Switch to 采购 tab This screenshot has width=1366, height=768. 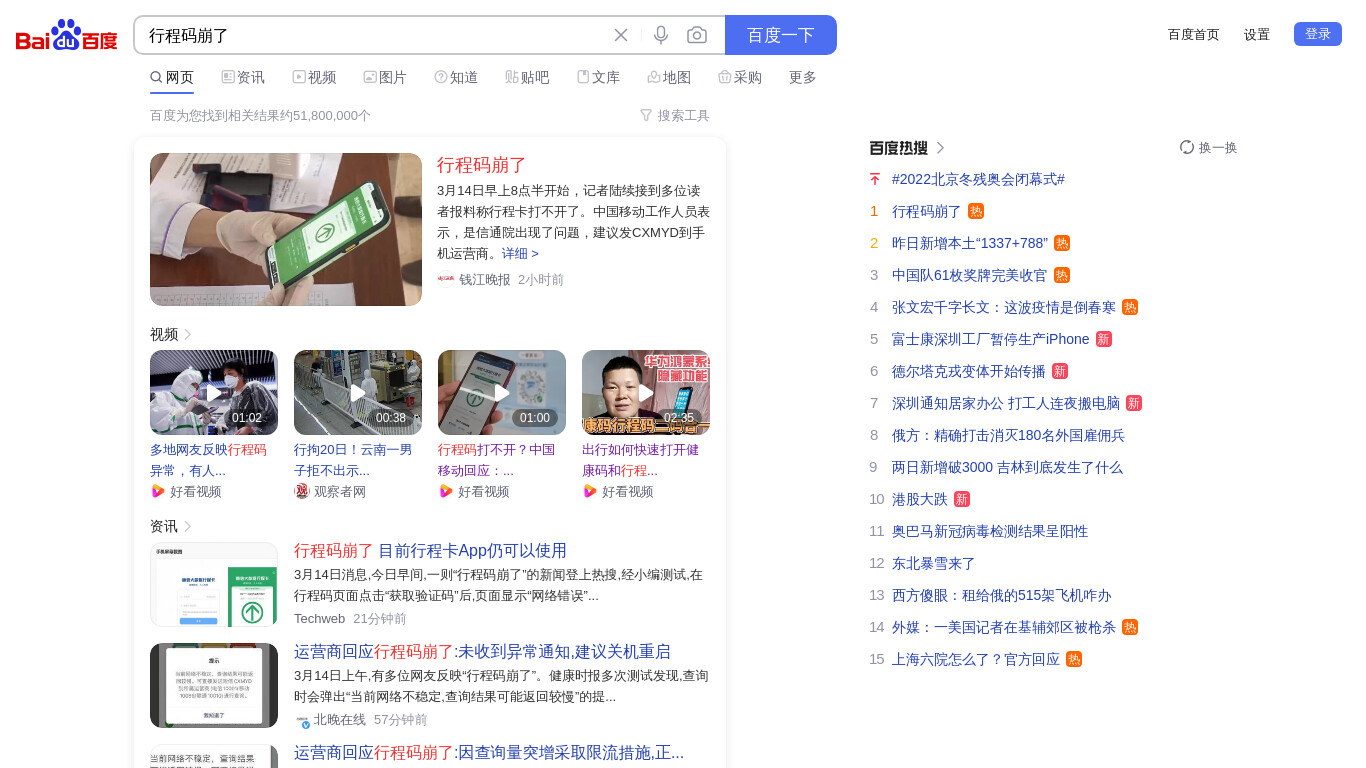(x=740, y=77)
